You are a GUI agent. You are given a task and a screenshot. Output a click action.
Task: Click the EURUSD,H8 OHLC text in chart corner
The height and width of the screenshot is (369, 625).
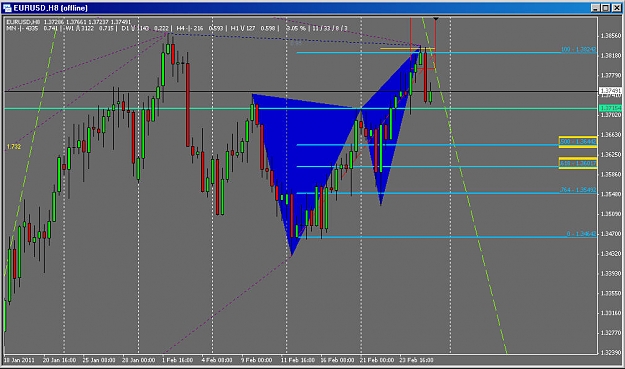(x=69, y=22)
